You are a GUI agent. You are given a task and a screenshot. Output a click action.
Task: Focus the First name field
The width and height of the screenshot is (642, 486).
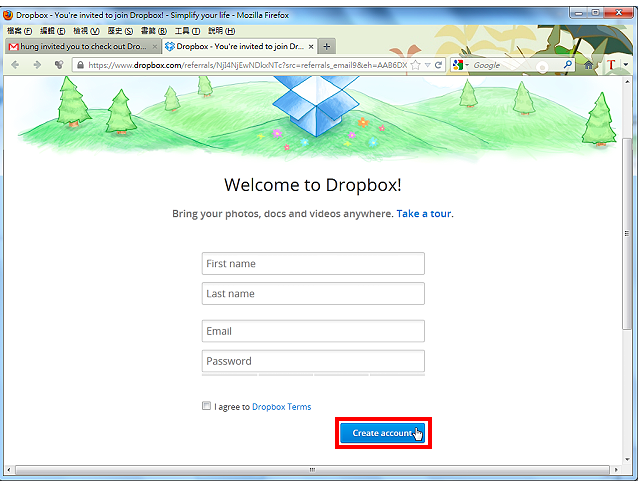pyautogui.click(x=313, y=264)
